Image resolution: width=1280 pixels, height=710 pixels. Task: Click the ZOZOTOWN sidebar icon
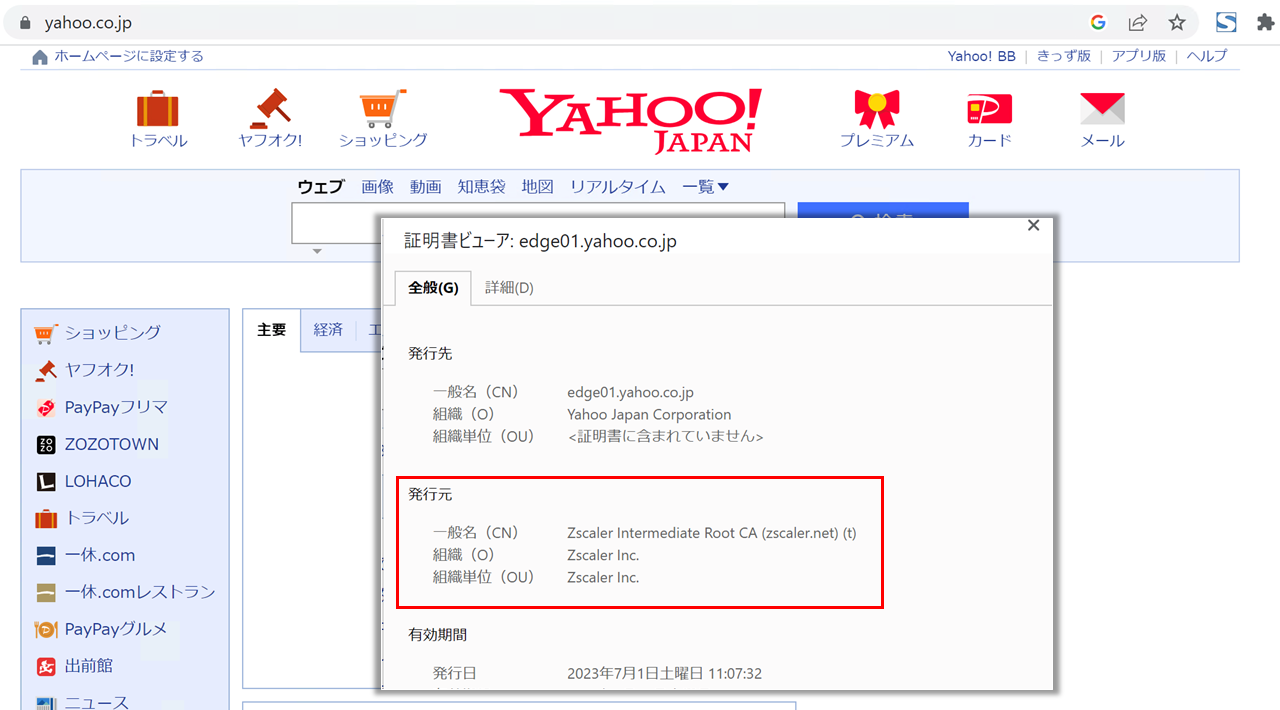pos(46,444)
